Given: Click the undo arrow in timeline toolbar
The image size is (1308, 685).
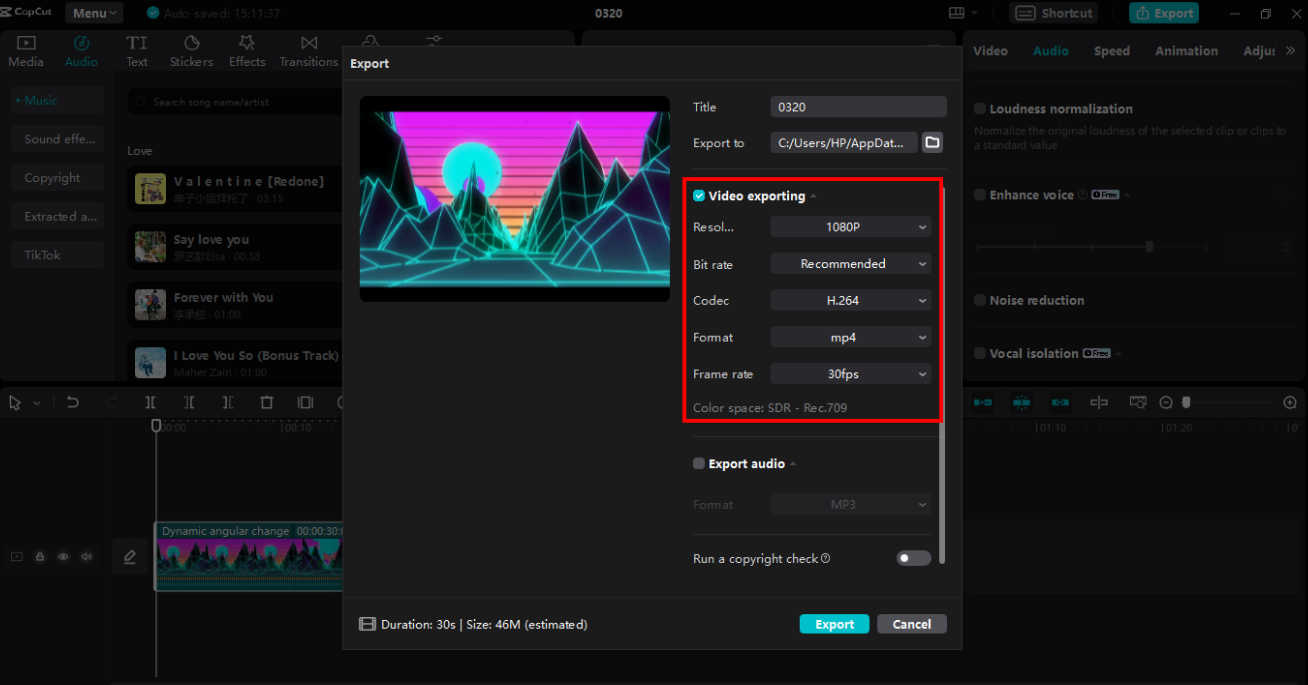Looking at the screenshot, I should point(73,402).
